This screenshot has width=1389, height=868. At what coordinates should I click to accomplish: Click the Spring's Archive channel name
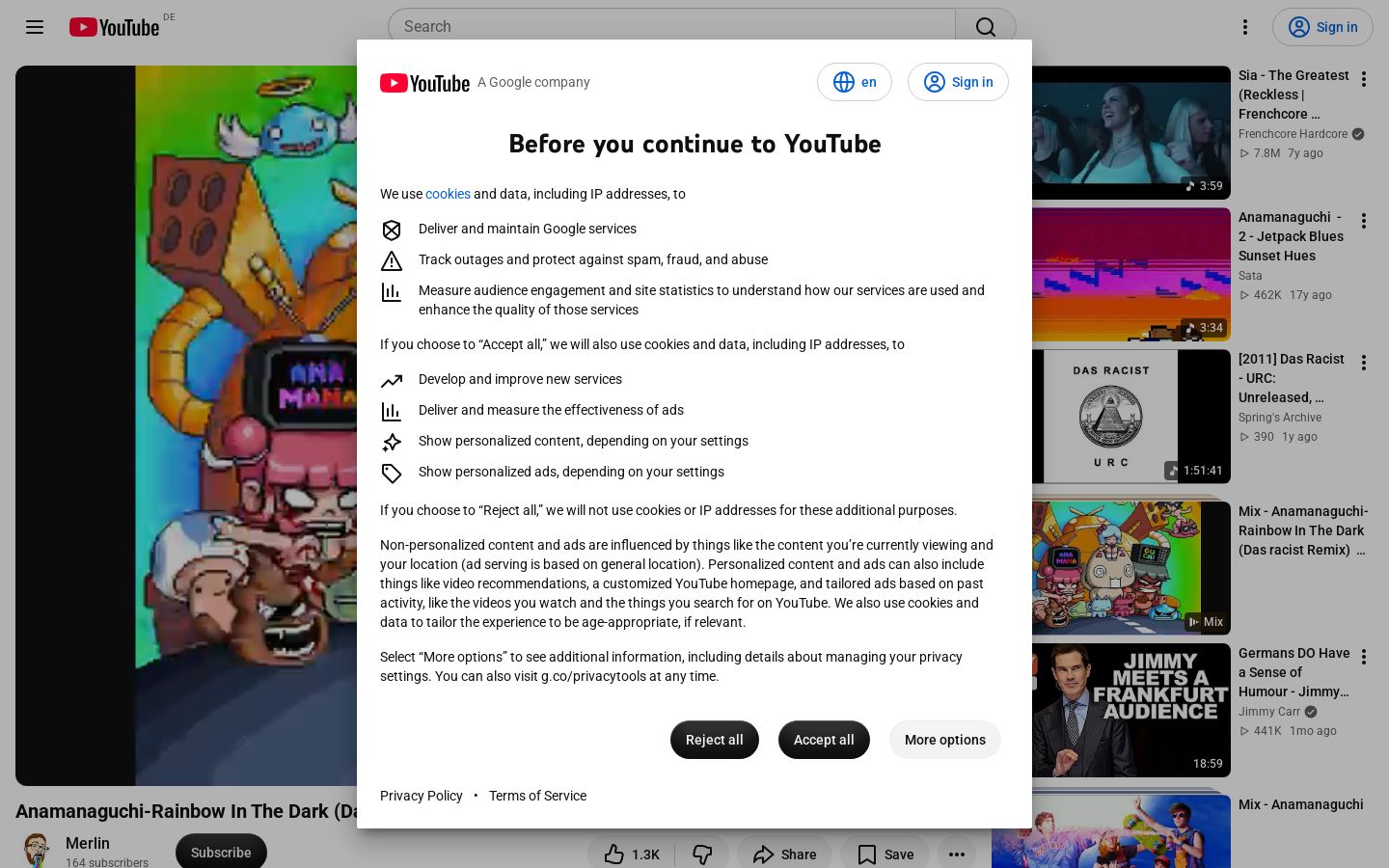click(1280, 418)
